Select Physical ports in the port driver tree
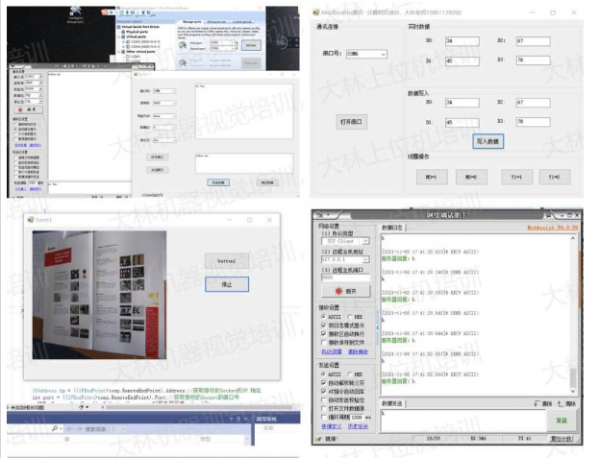This screenshot has height=458, width=600. 138,32
